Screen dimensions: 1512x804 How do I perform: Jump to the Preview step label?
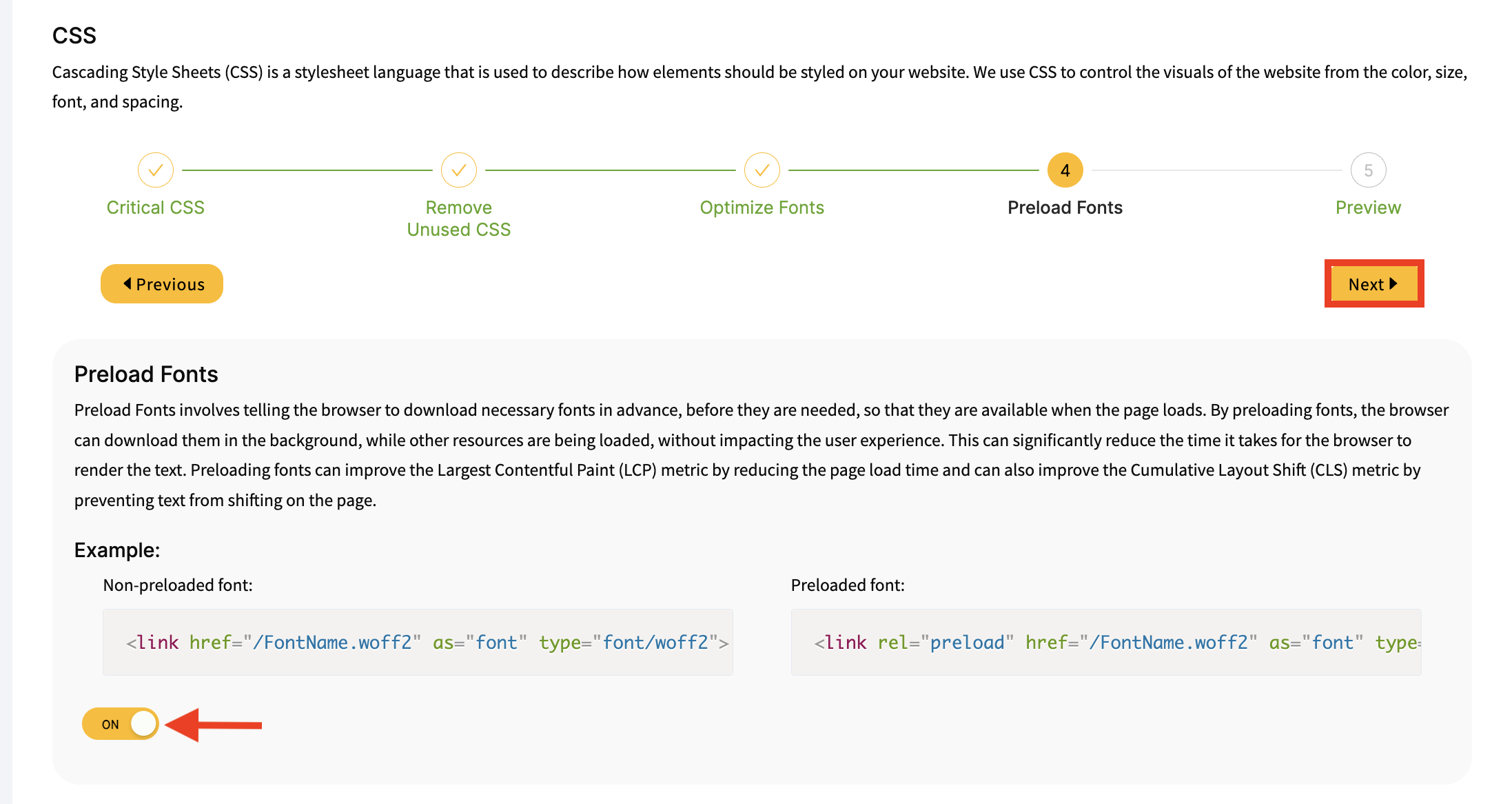click(x=1369, y=208)
